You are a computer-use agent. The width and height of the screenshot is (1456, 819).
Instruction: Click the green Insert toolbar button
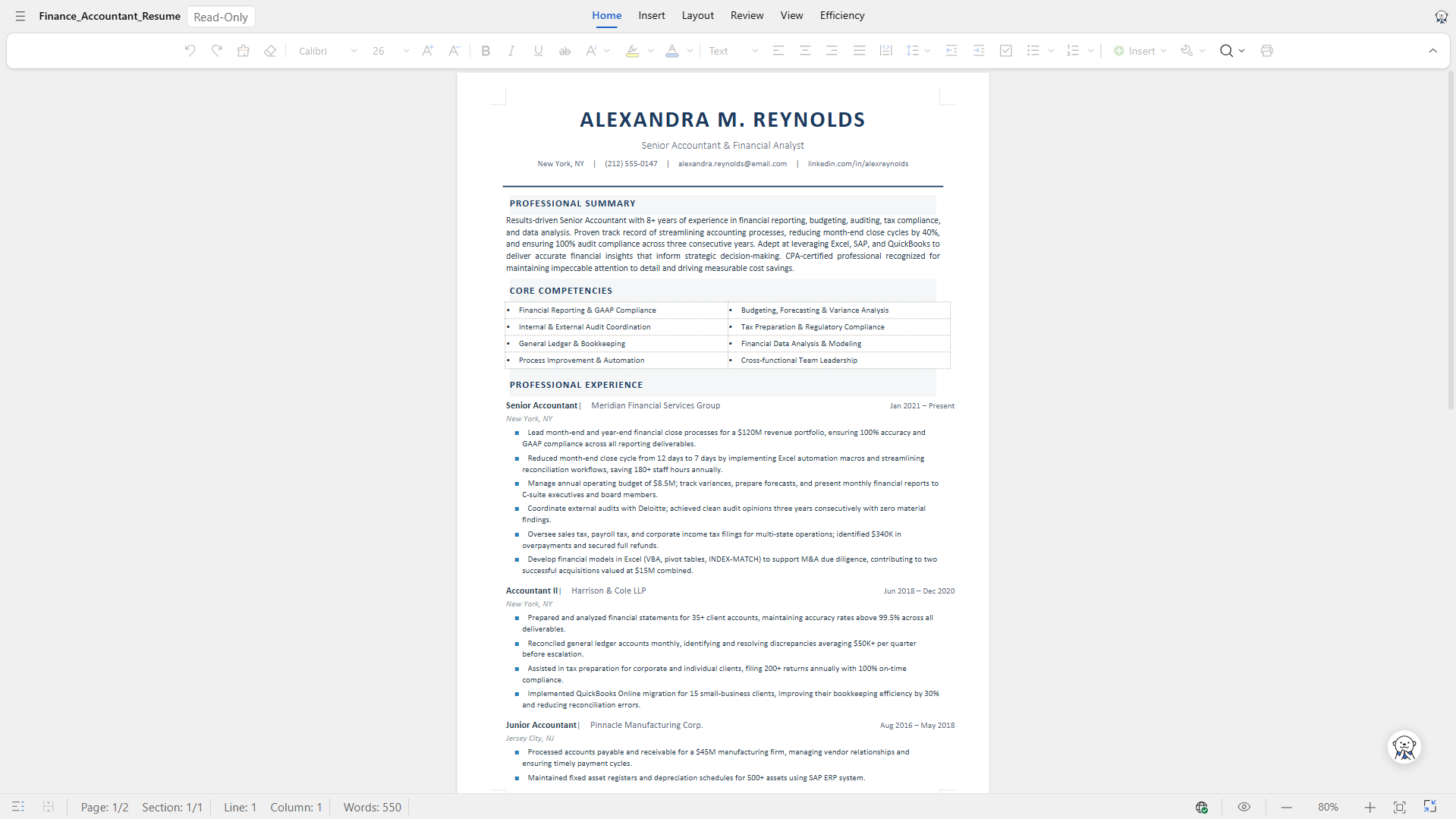click(1140, 51)
